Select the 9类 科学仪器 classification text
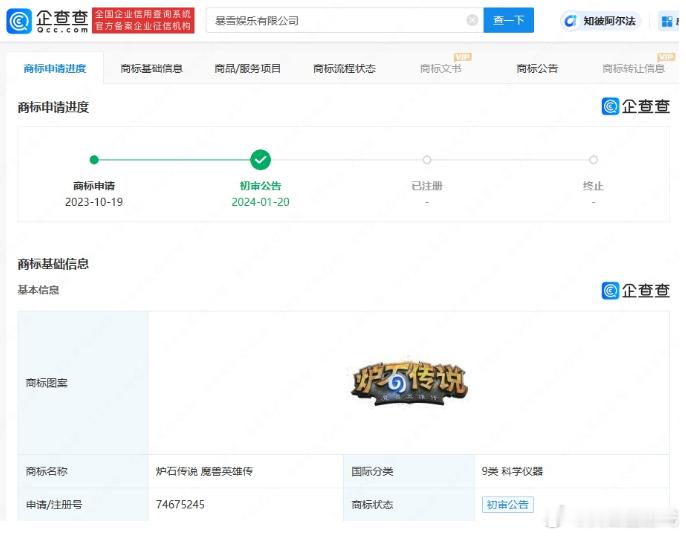Image resolution: width=686 pixels, height=536 pixels. 512,471
